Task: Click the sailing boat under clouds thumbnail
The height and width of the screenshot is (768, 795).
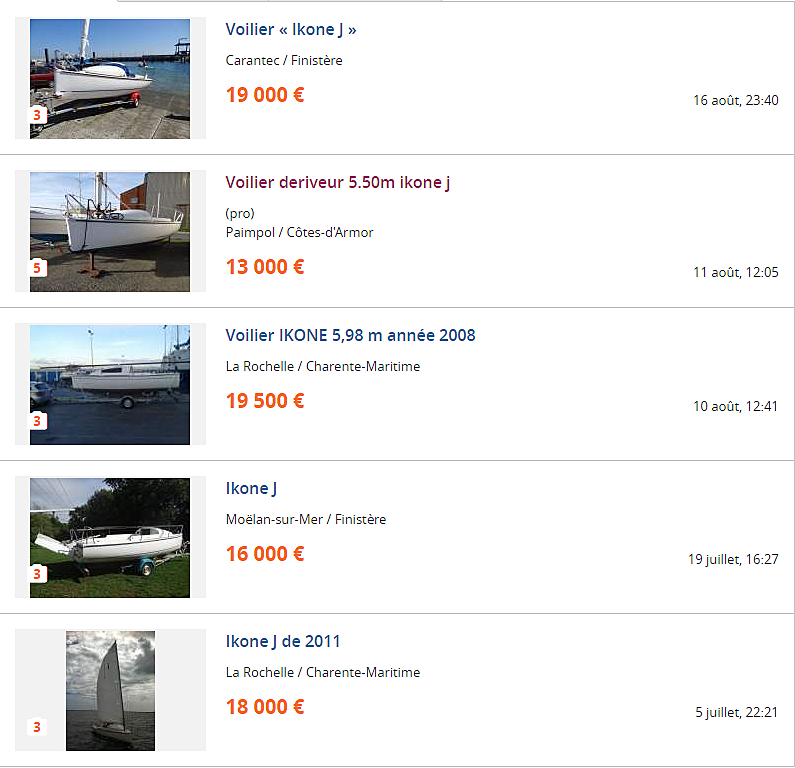Action: pos(111,691)
